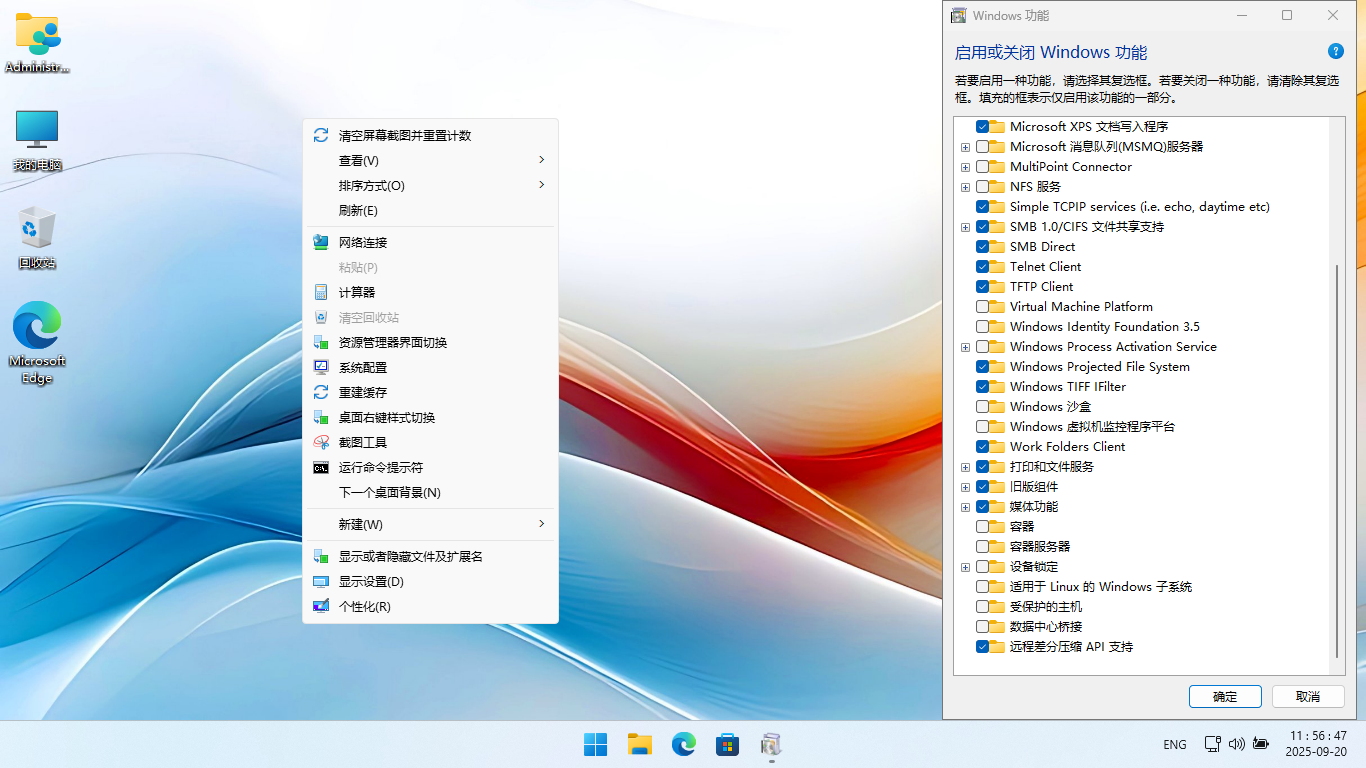Enable the Virtual Machine Platform checkbox
The image size is (1366, 768).
point(982,306)
